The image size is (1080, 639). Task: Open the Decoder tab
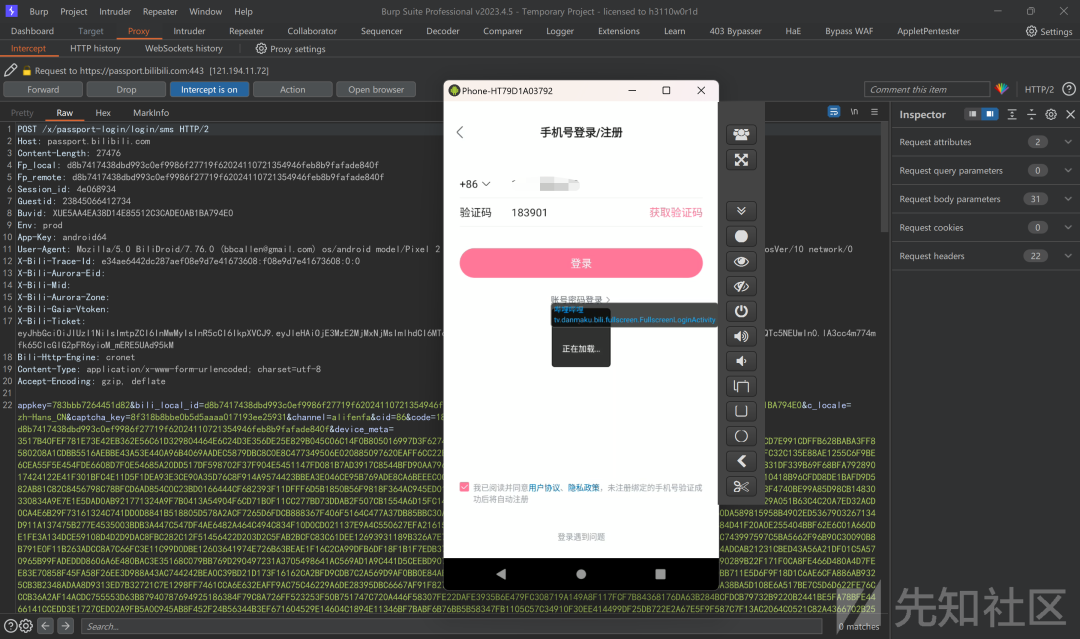point(443,31)
